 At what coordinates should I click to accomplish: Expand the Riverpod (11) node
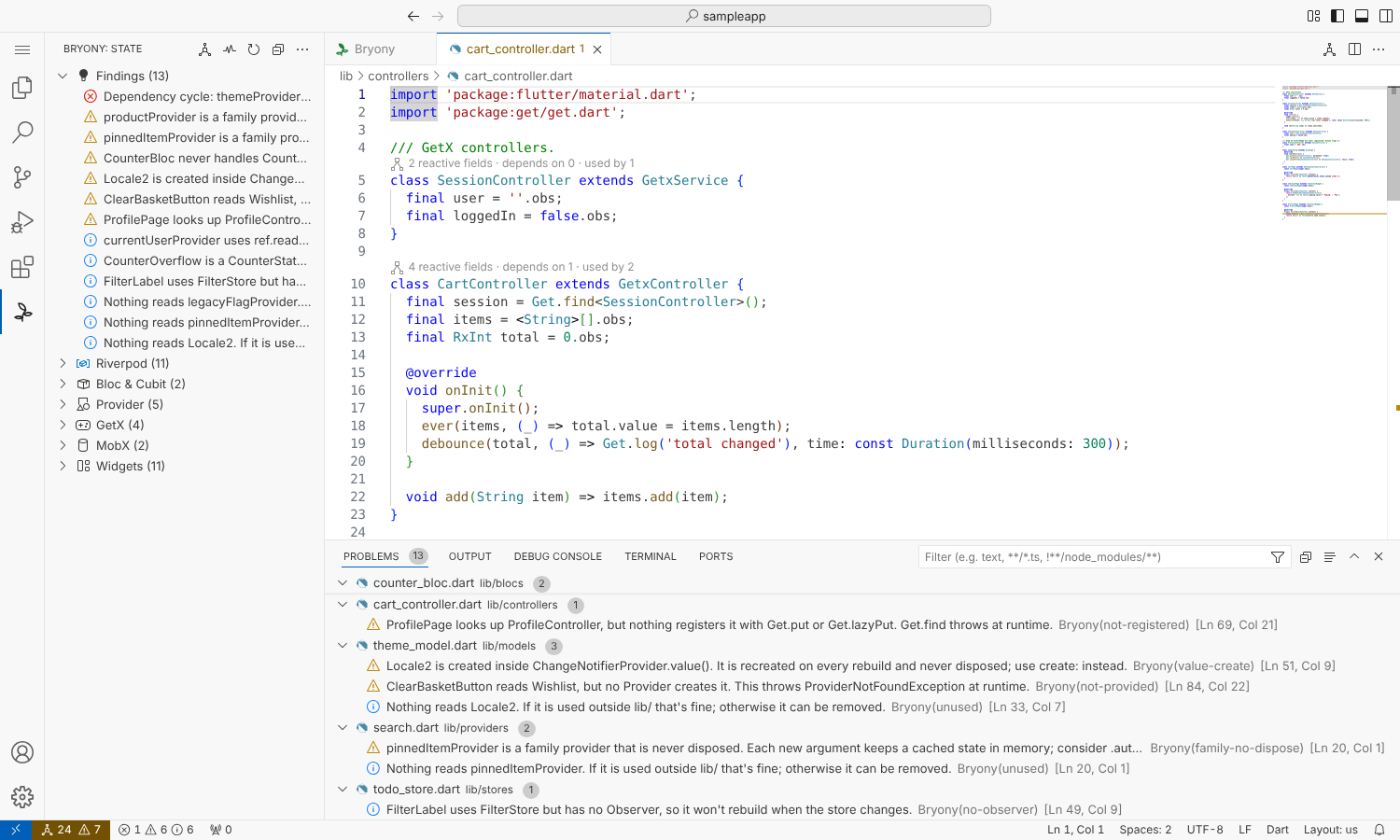[x=63, y=363]
